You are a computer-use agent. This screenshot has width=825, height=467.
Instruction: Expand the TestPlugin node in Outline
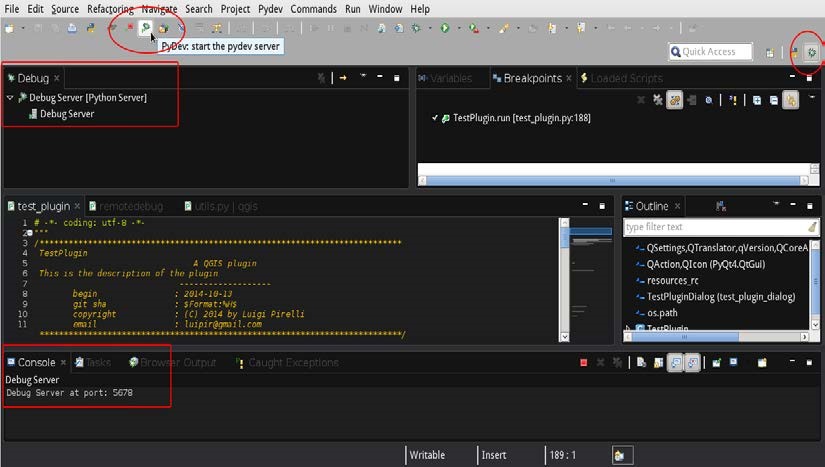628,328
